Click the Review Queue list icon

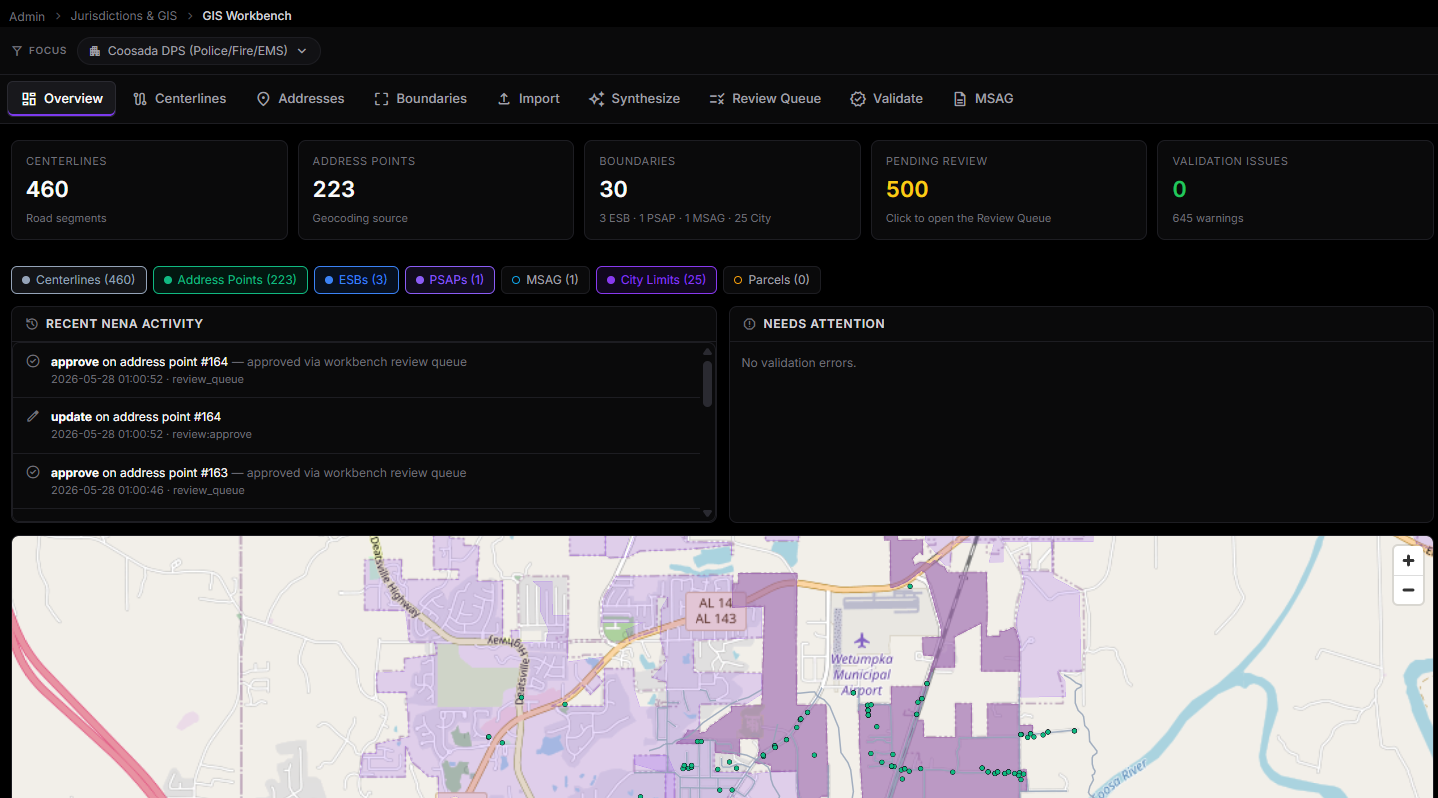[x=717, y=99]
